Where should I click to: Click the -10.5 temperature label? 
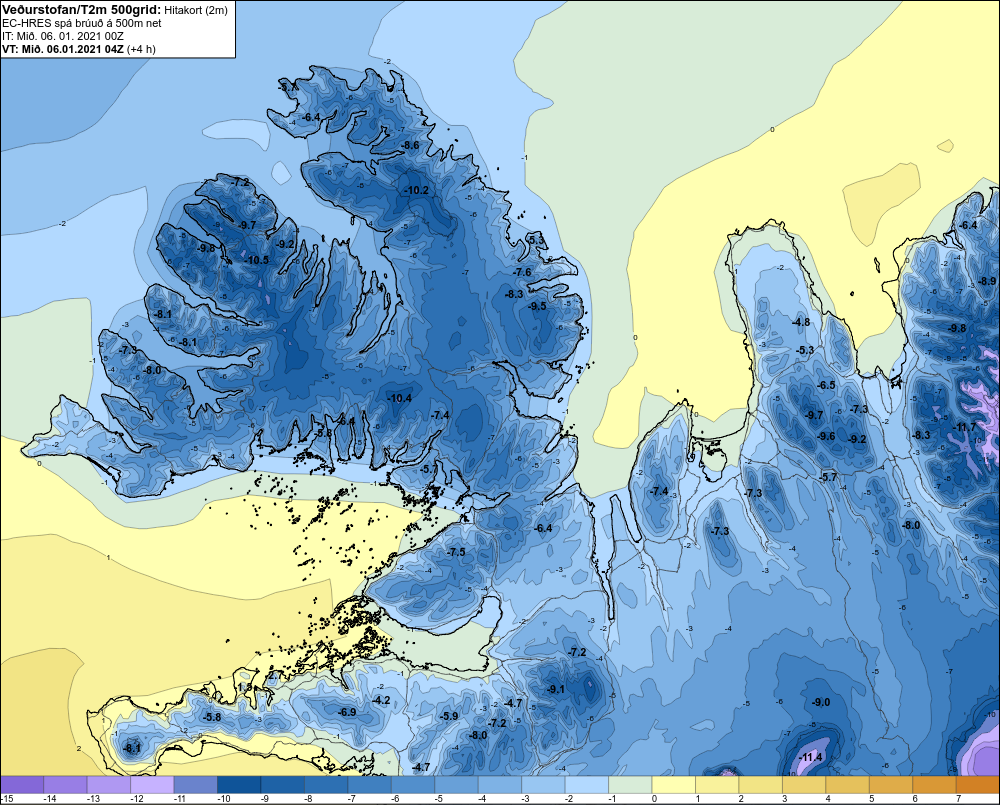257,260
